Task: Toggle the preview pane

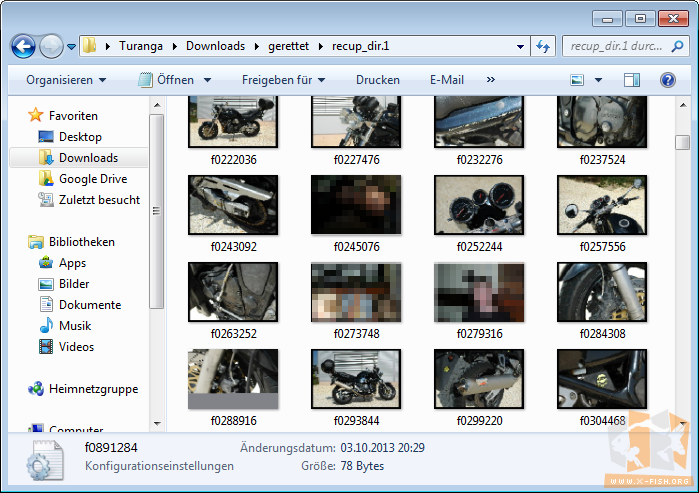Action: coord(631,80)
